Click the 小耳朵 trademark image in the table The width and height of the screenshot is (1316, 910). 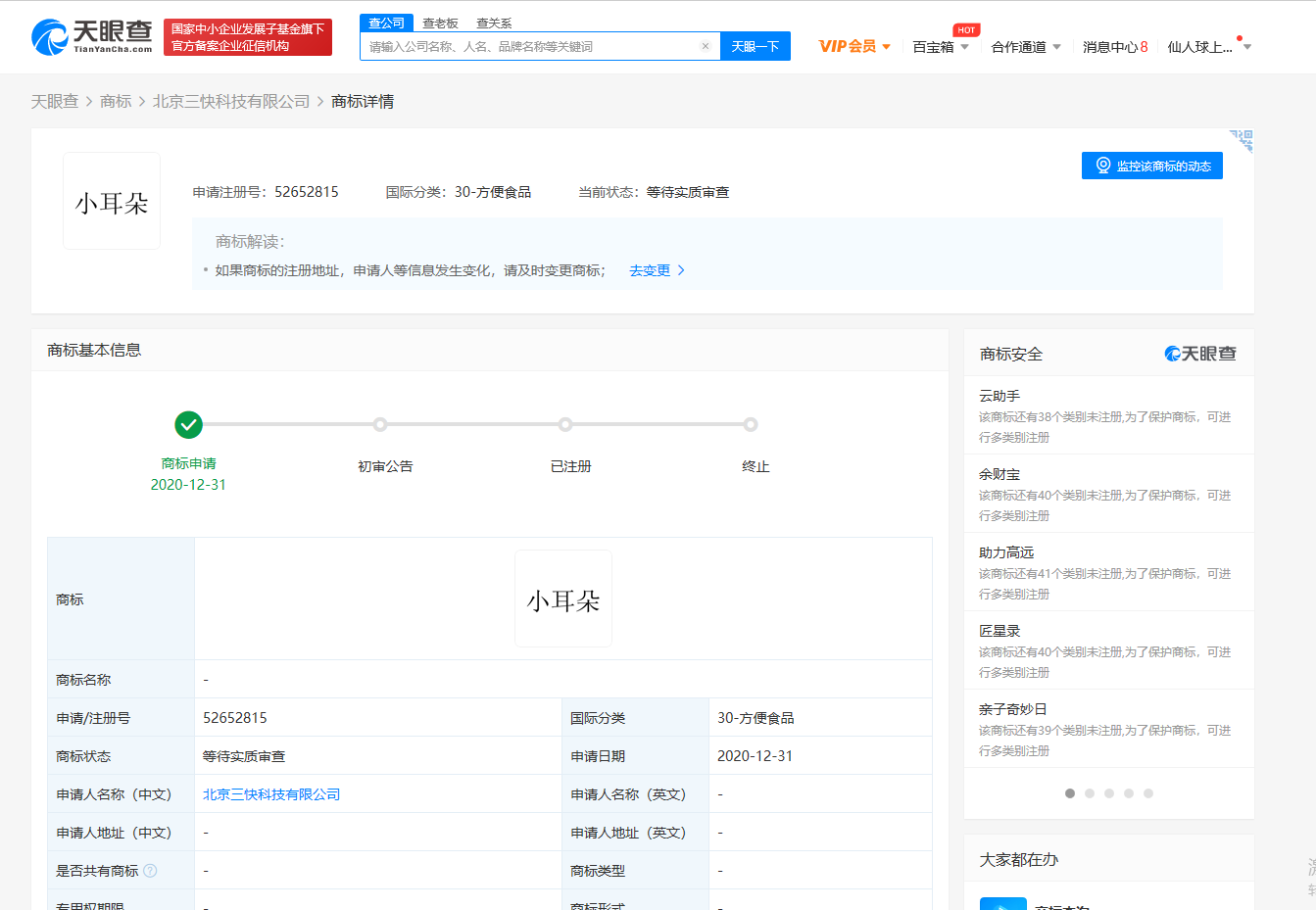click(563, 599)
